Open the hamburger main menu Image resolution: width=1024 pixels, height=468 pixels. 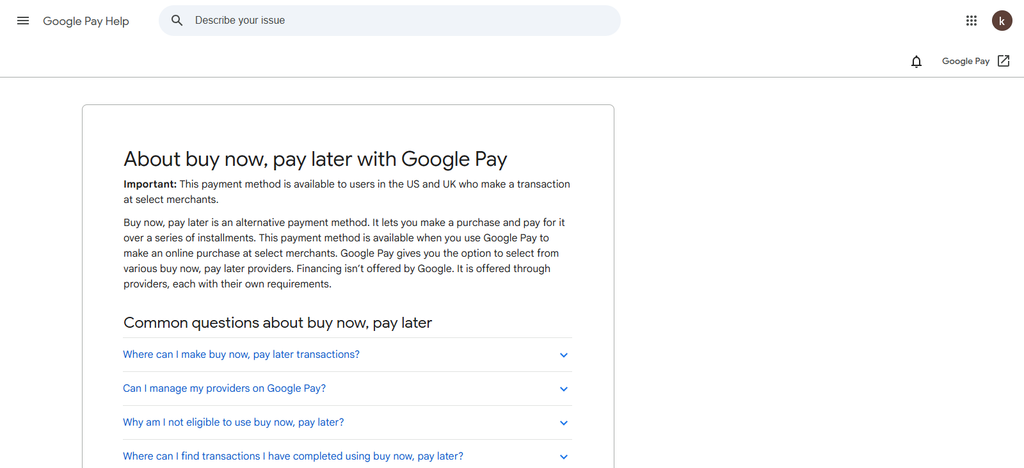[23, 21]
